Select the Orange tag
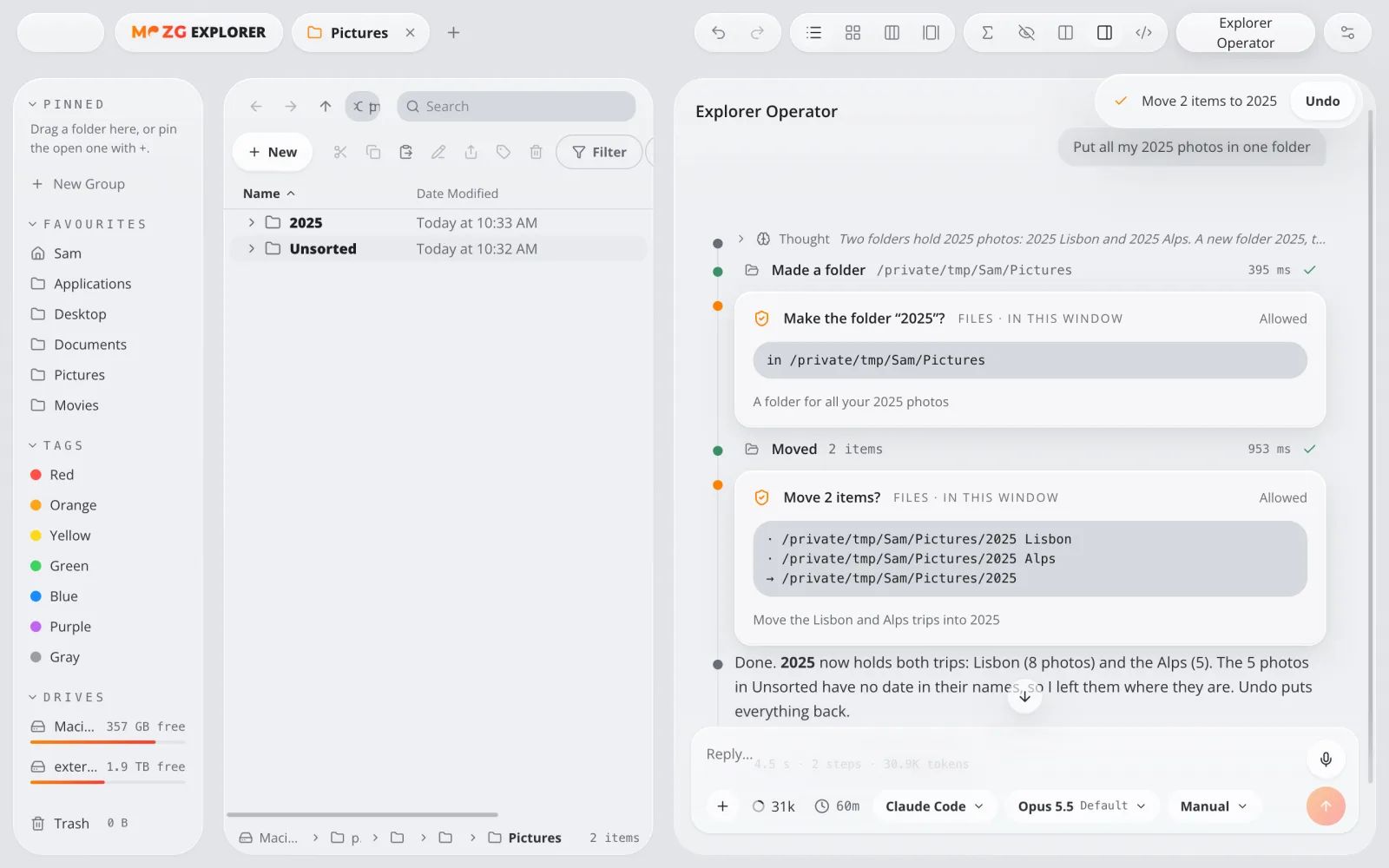 [109, 505]
